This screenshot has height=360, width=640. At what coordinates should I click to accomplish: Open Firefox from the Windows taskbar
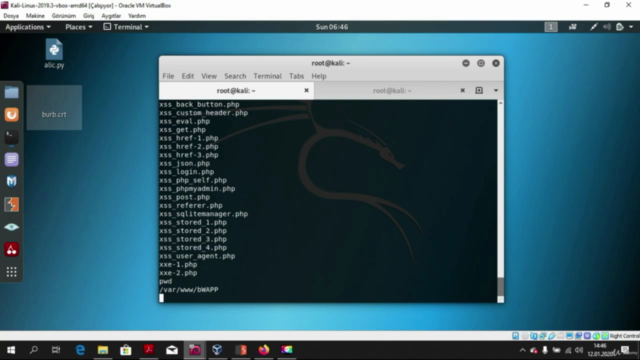pyautogui.click(x=264, y=350)
